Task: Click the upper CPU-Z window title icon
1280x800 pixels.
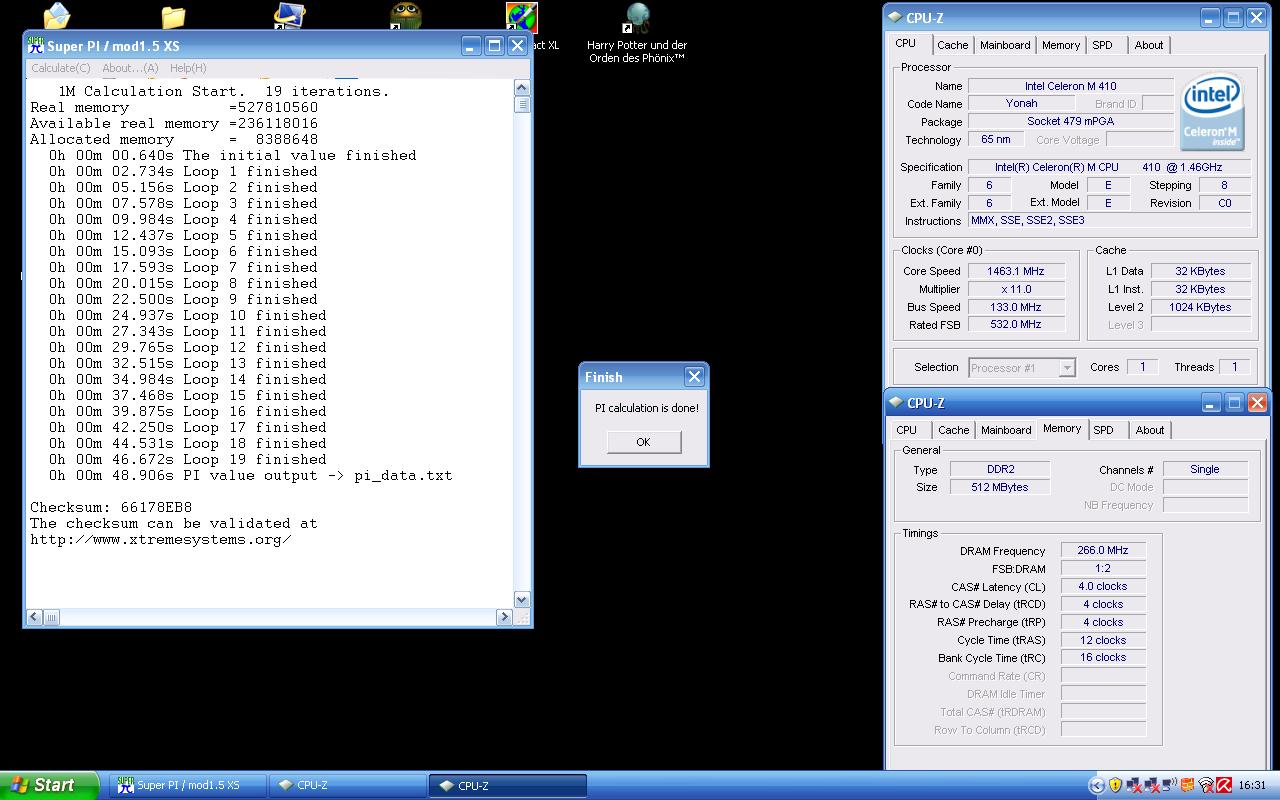Action: pyautogui.click(x=895, y=17)
